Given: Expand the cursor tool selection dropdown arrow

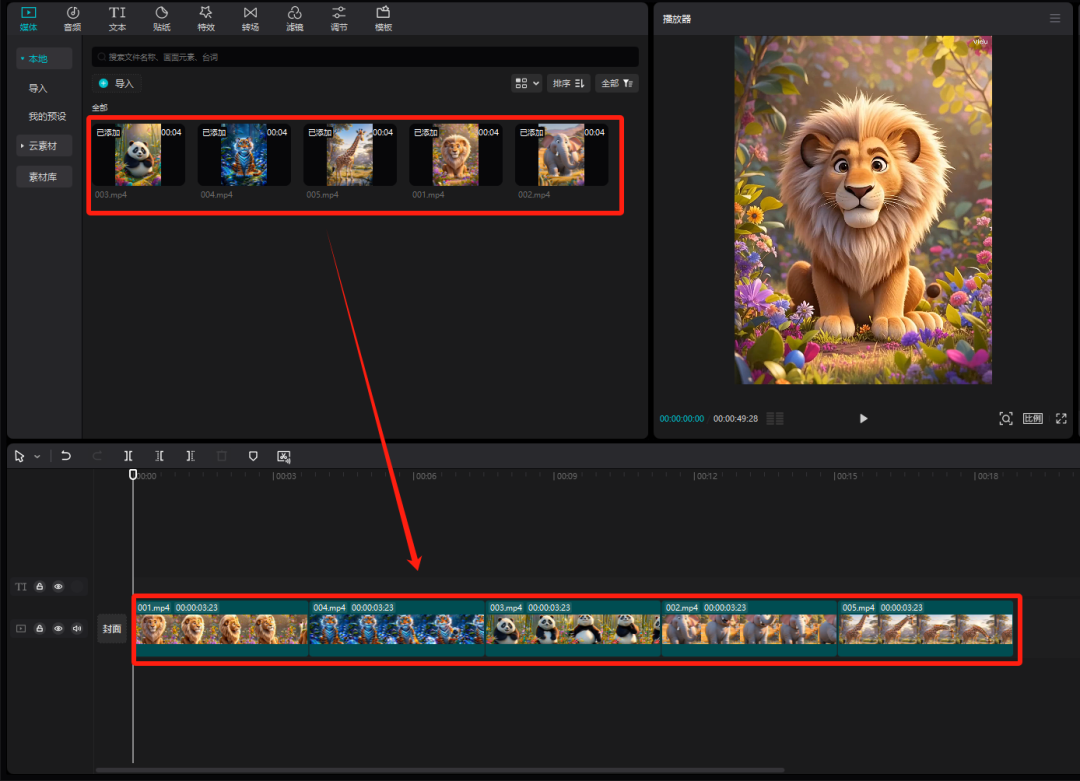Looking at the screenshot, I should coord(37,457).
